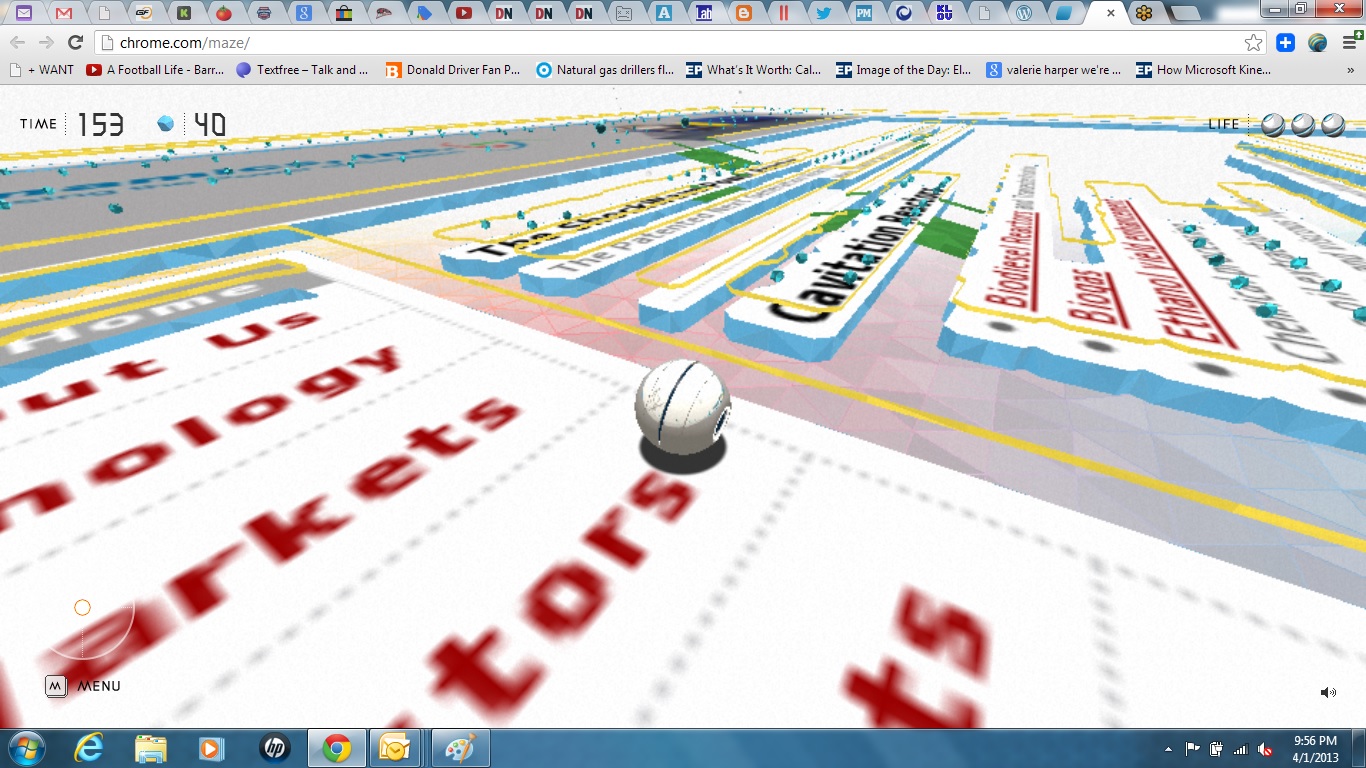Go back to the previous page
Viewport: 1366px width, 768px height.
click(x=17, y=42)
